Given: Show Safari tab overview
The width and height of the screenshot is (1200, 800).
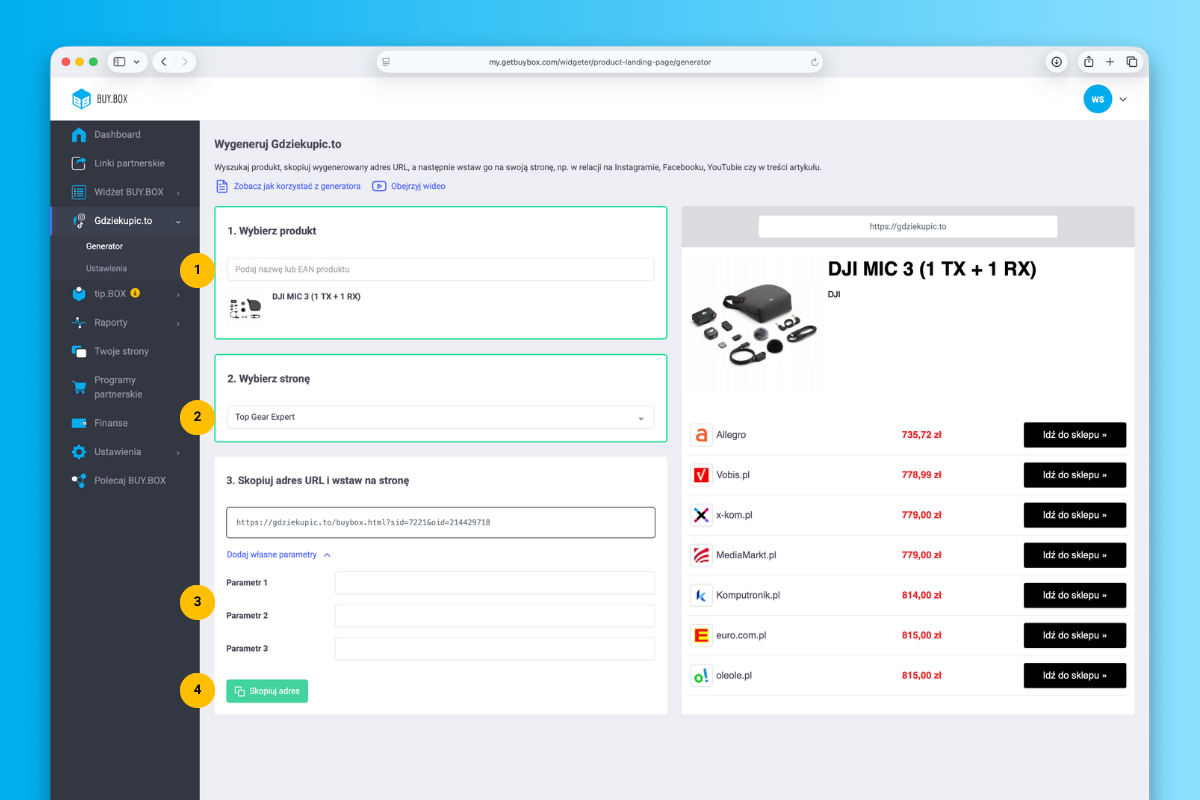Looking at the screenshot, I should pos(1132,62).
